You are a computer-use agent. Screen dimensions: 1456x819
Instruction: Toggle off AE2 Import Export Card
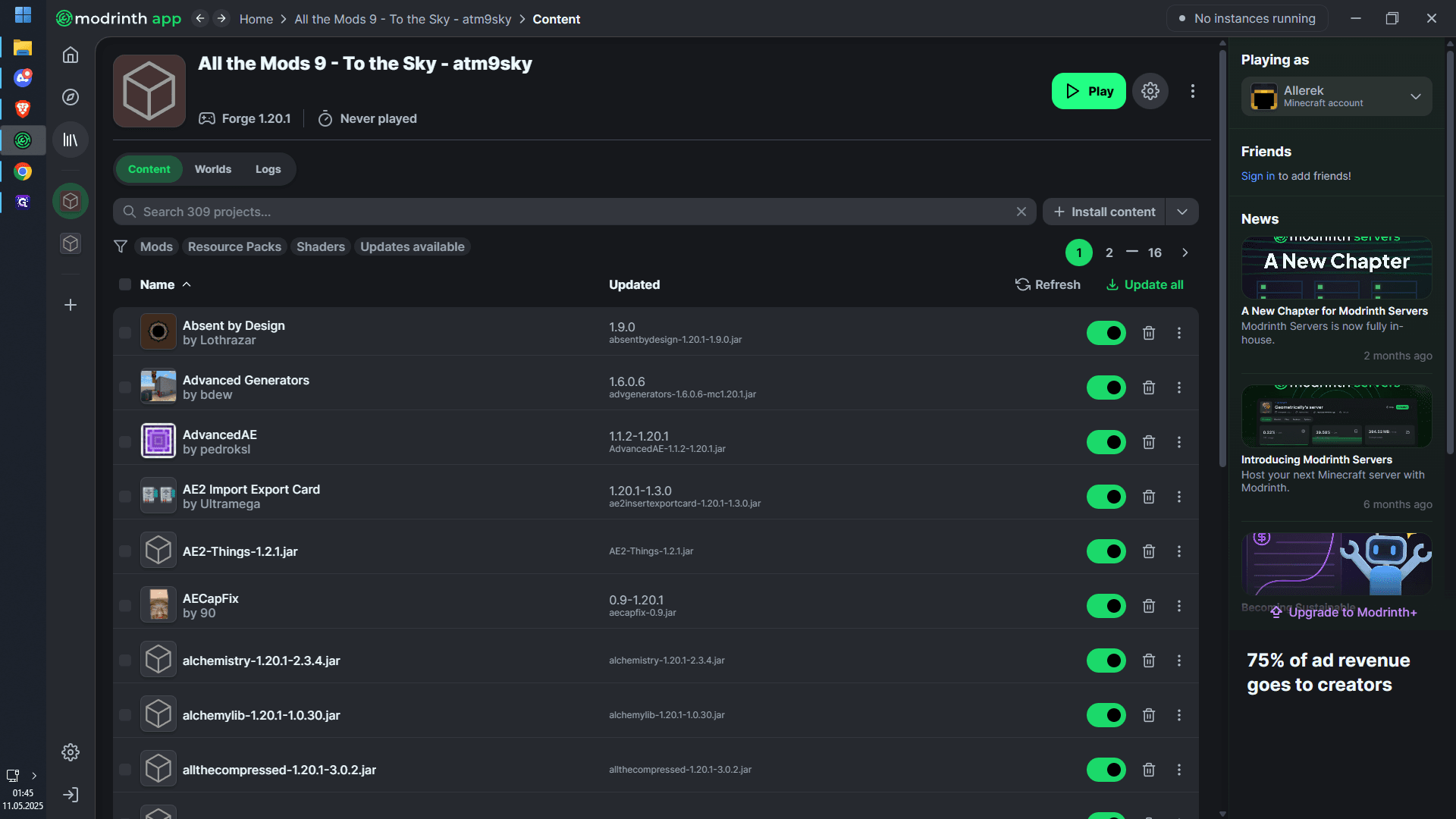(x=1106, y=497)
